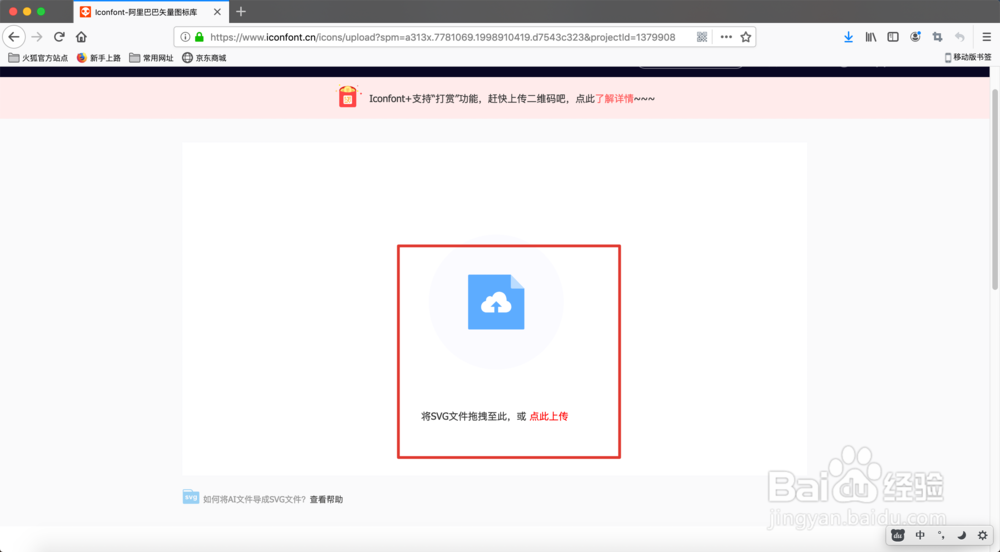This screenshot has height=552, width=1000.
Task: Open the Firefox account icon
Action: pos(915,37)
